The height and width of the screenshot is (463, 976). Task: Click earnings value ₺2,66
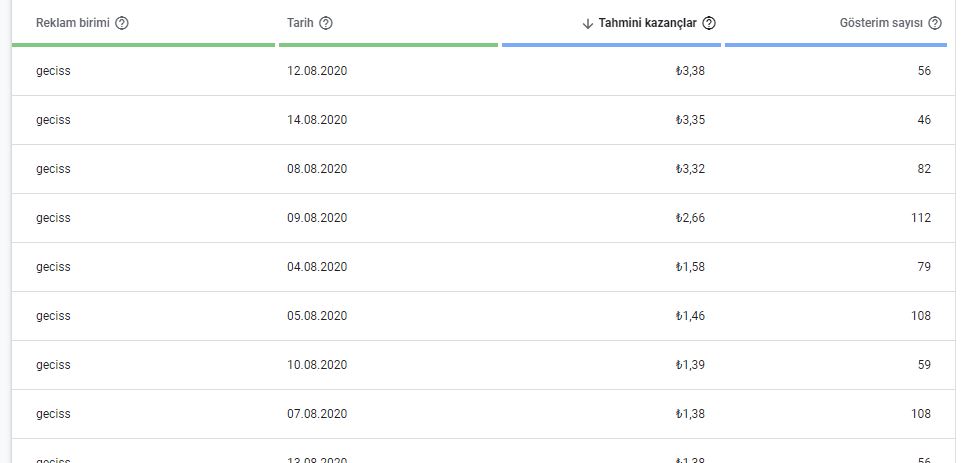[690, 218]
